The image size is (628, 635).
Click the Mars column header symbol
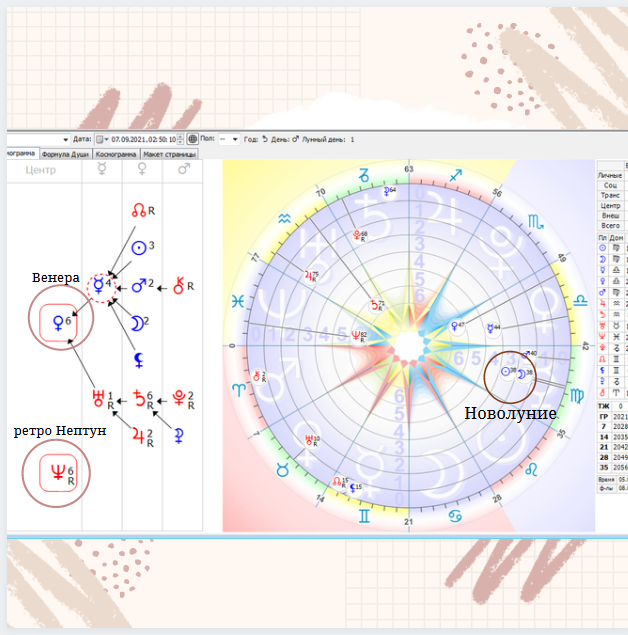tap(184, 169)
